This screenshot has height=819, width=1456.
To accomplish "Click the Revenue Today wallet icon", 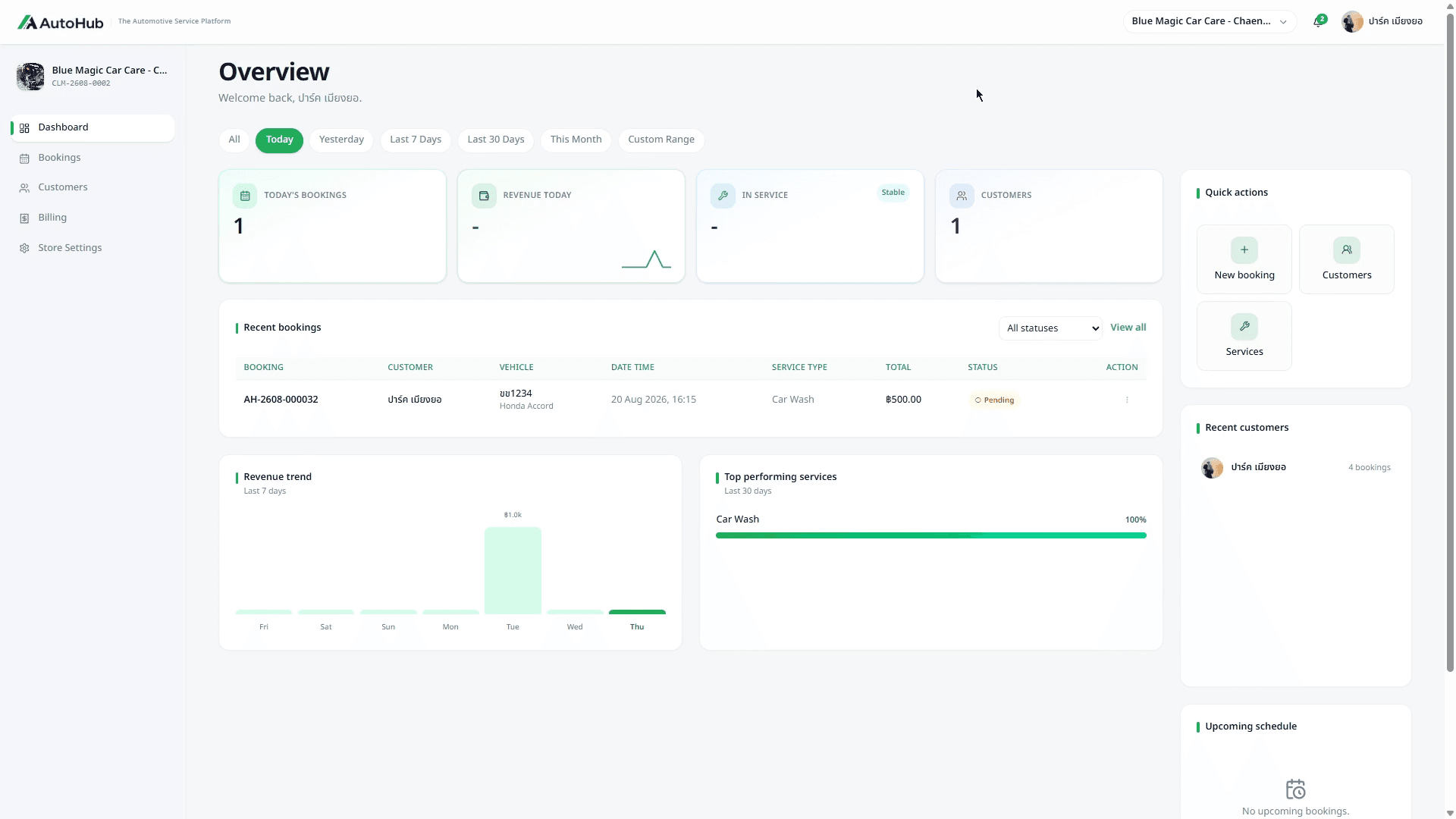I will pyautogui.click(x=484, y=196).
